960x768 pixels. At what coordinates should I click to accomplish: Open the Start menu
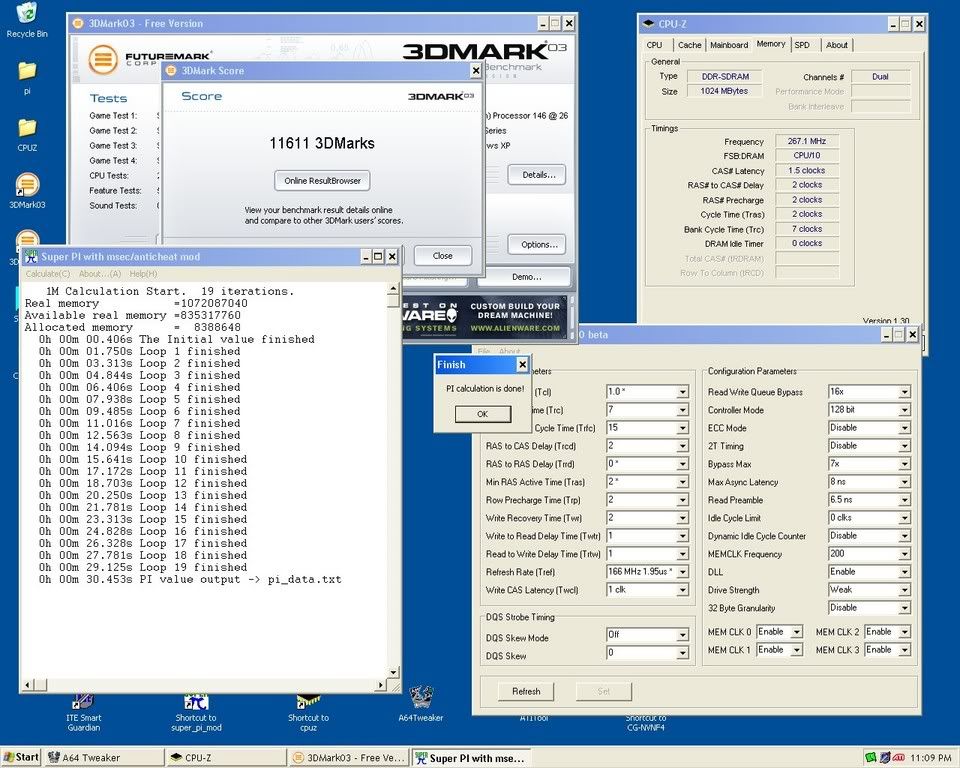[21, 758]
